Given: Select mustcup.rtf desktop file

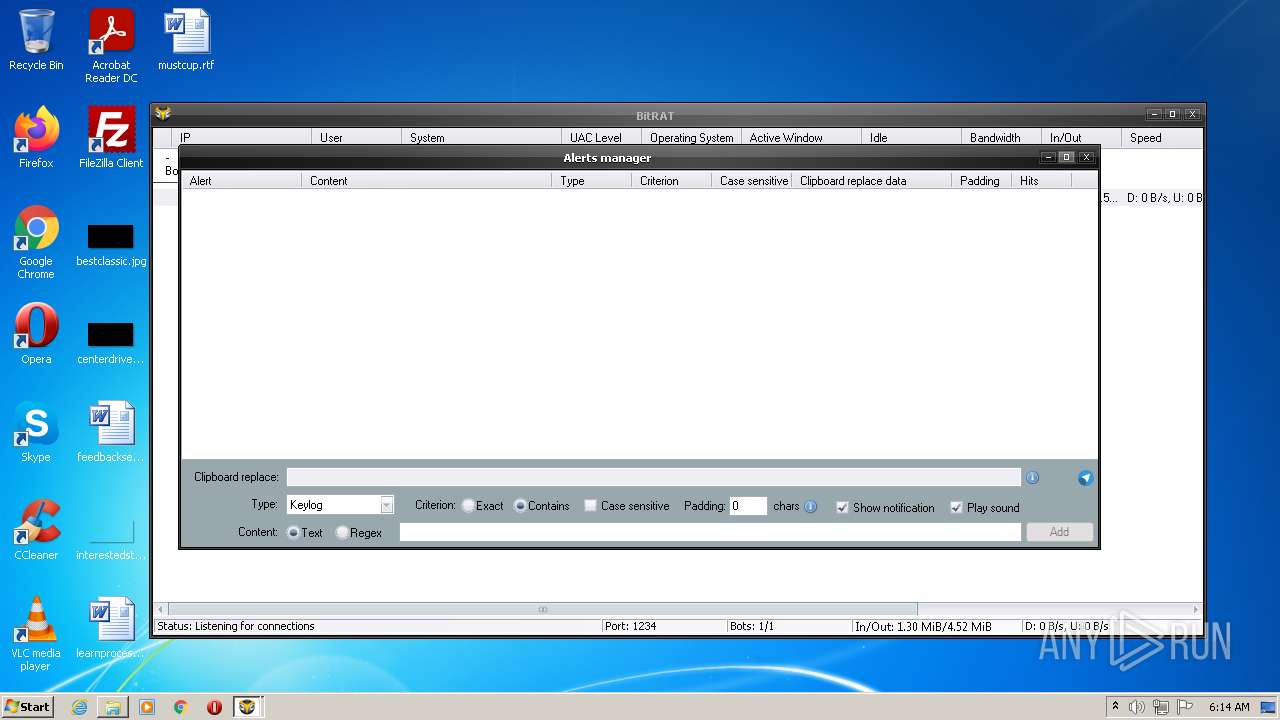Looking at the screenshot, I should [186, 40].
